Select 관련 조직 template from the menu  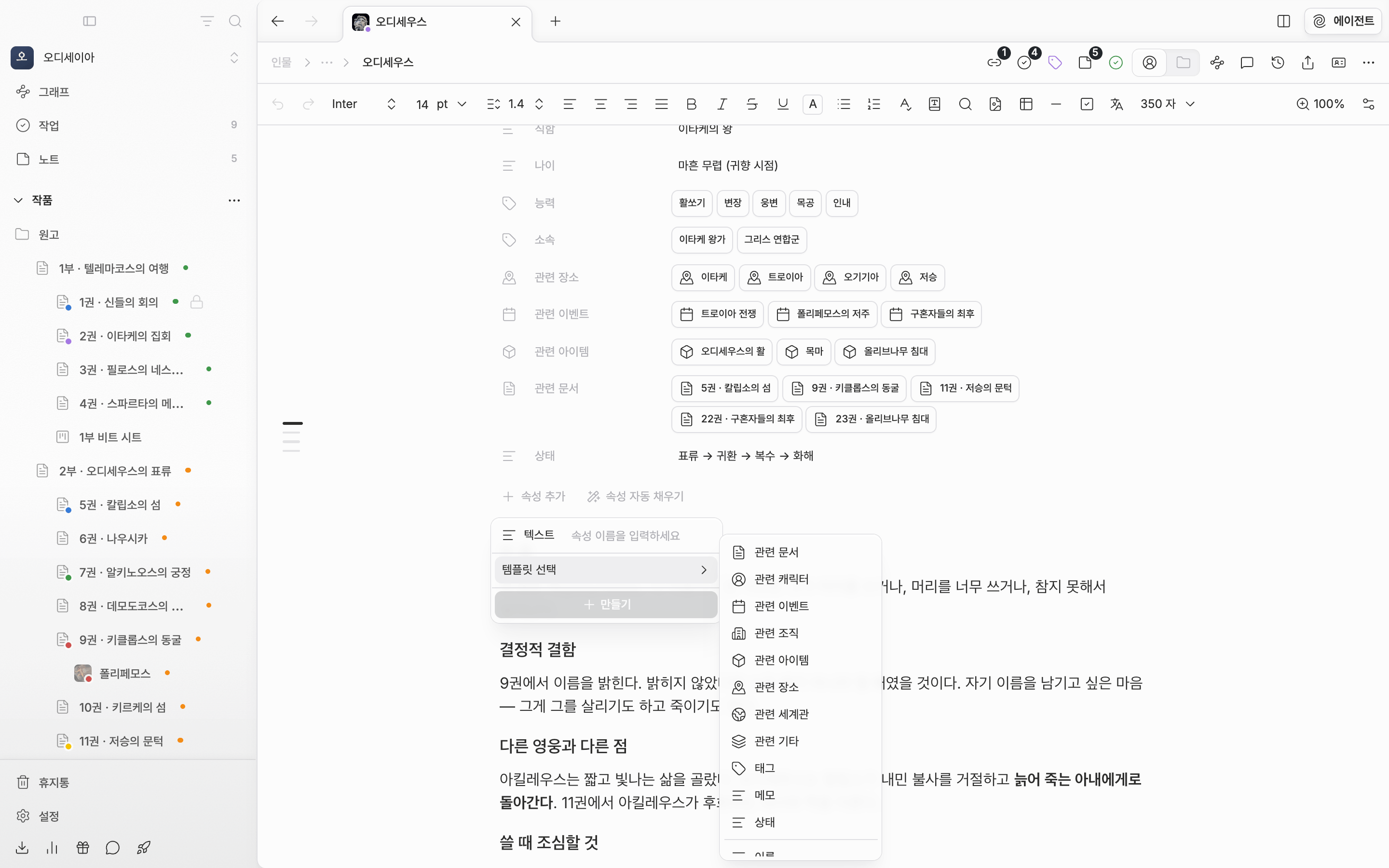[x=800, y=633]
